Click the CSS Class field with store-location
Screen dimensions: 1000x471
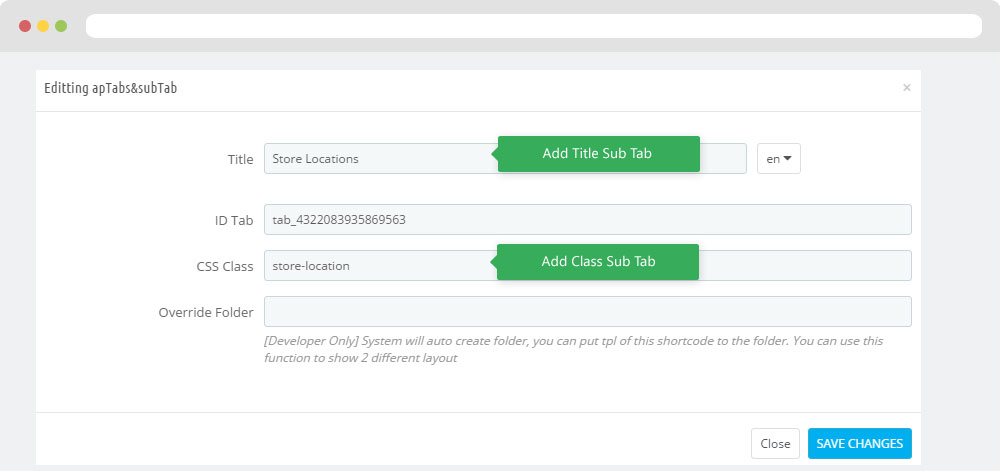(587, 265)
